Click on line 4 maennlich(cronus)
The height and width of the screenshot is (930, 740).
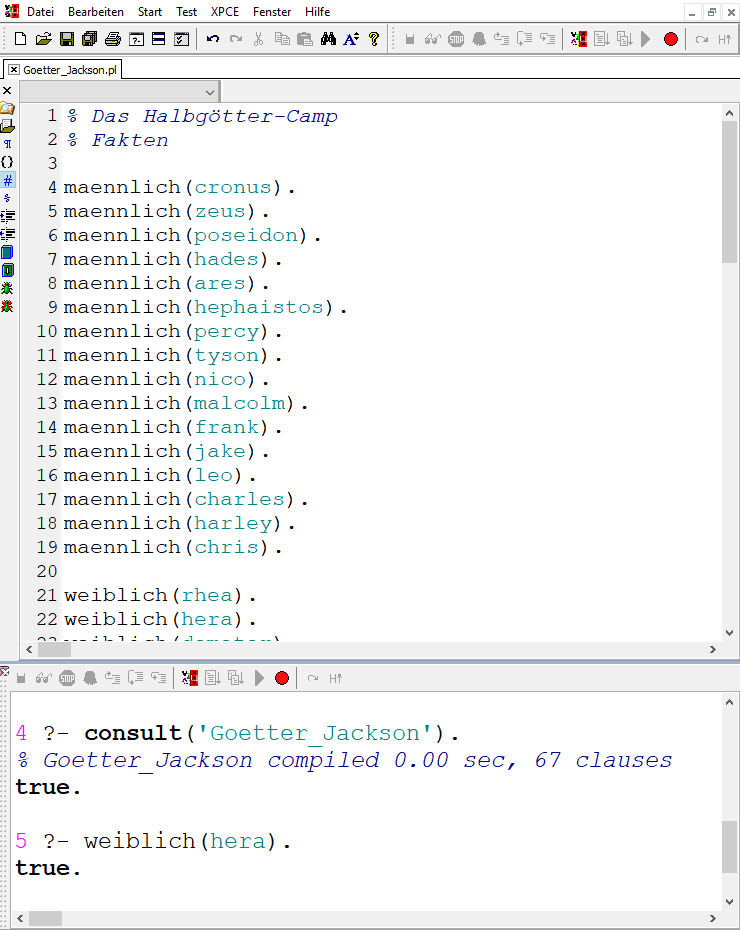(x=180, y=187)
